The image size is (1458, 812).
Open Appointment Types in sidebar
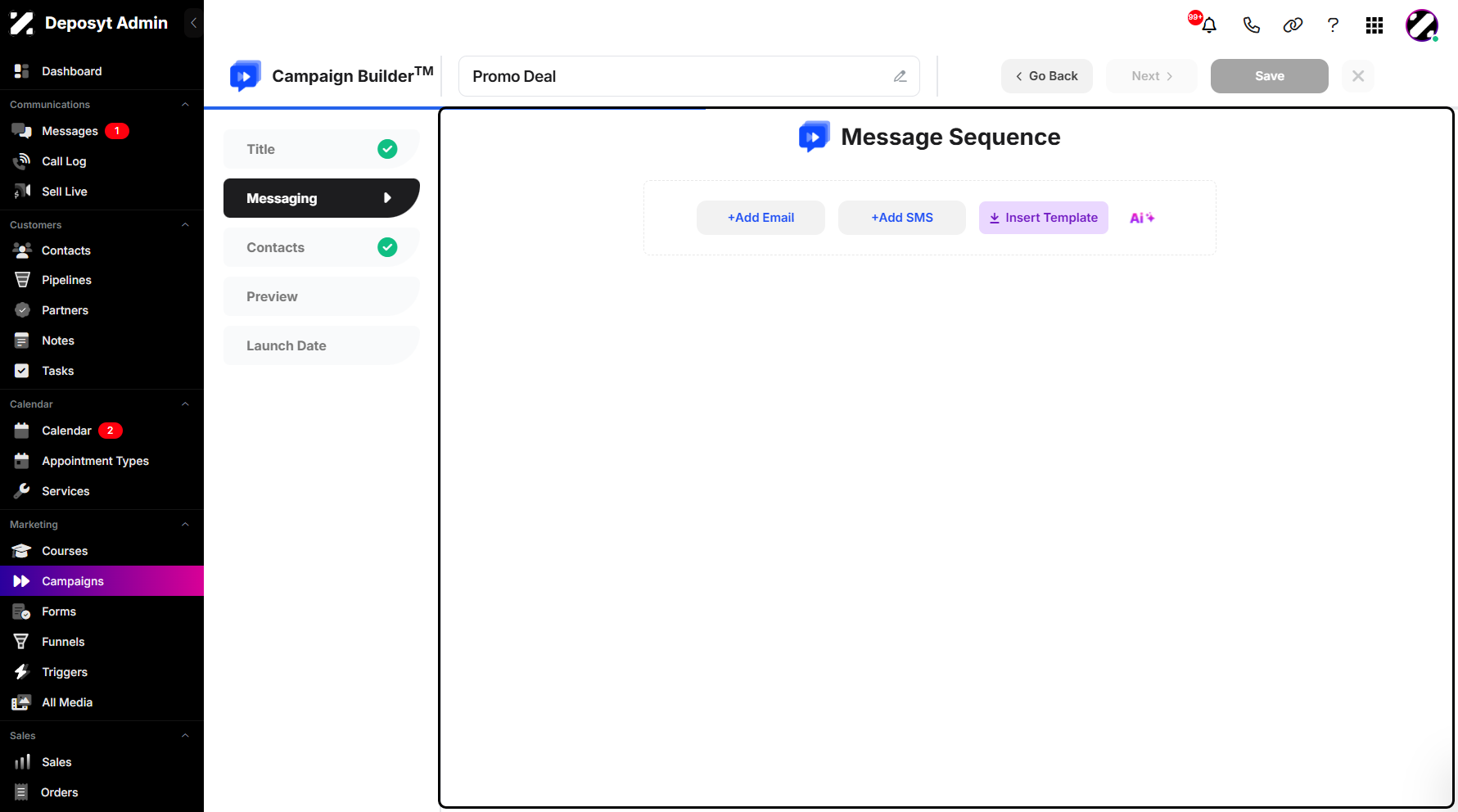102,461
